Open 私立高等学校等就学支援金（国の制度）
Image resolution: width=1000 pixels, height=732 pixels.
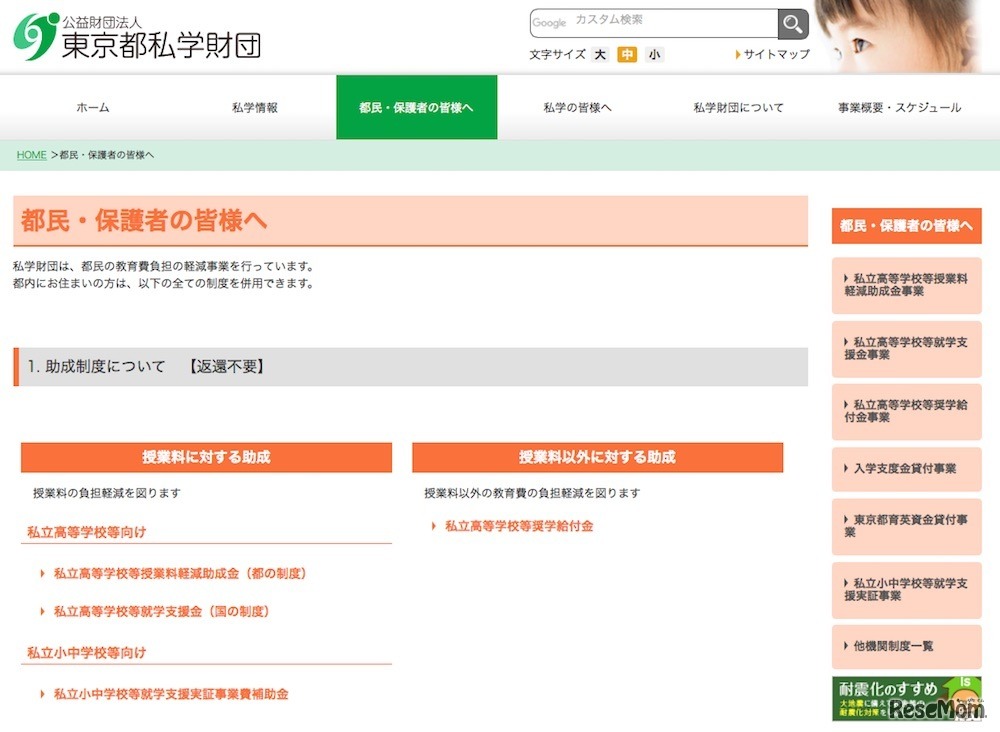[160, 611]
